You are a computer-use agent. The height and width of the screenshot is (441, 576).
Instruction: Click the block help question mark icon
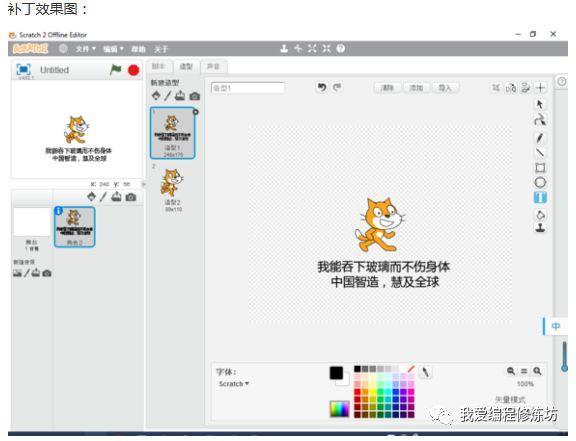[341, 49]
